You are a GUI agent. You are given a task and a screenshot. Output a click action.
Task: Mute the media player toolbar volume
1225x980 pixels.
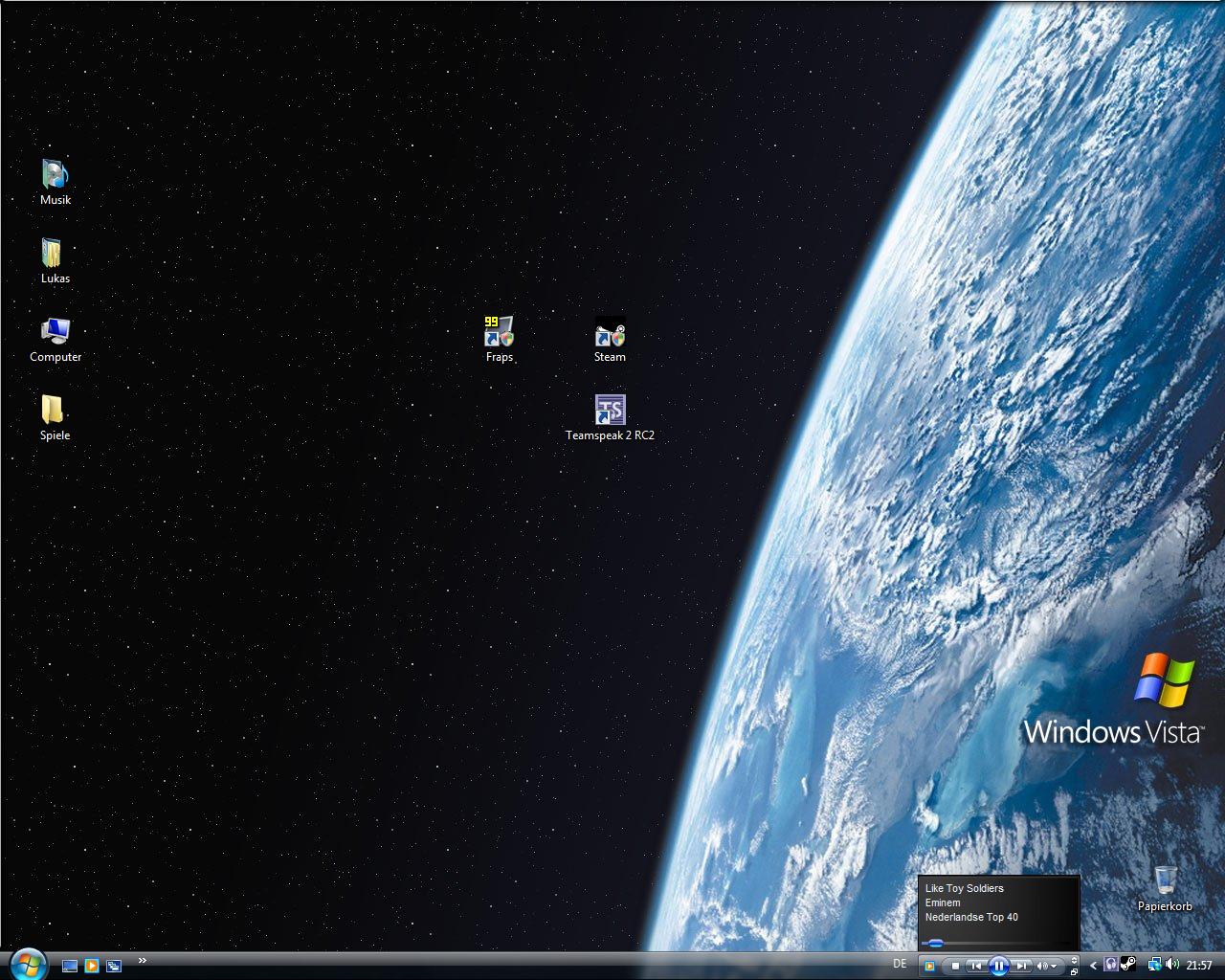pos(1043,966)
